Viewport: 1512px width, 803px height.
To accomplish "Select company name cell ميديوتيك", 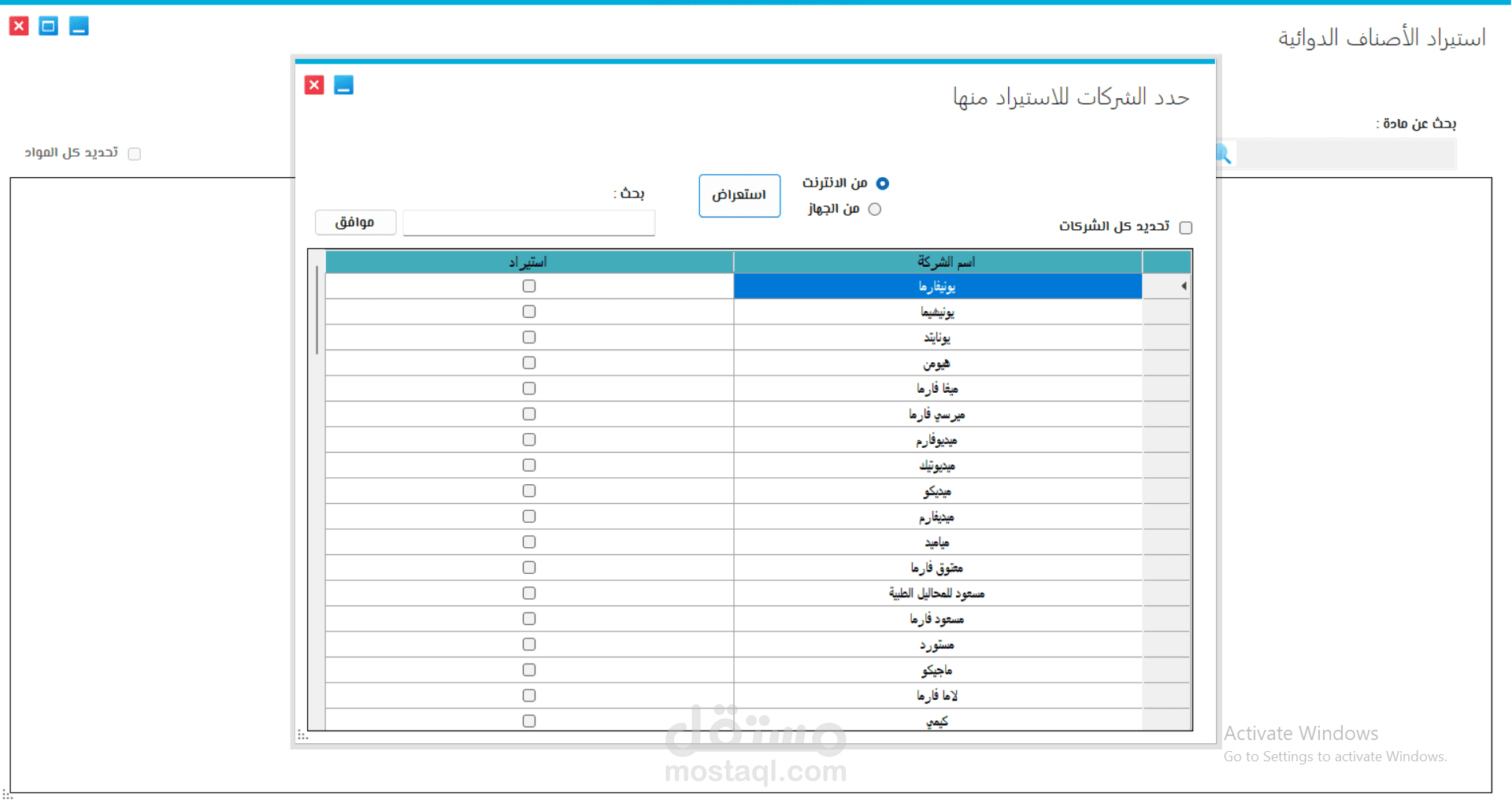I will 938,465.
